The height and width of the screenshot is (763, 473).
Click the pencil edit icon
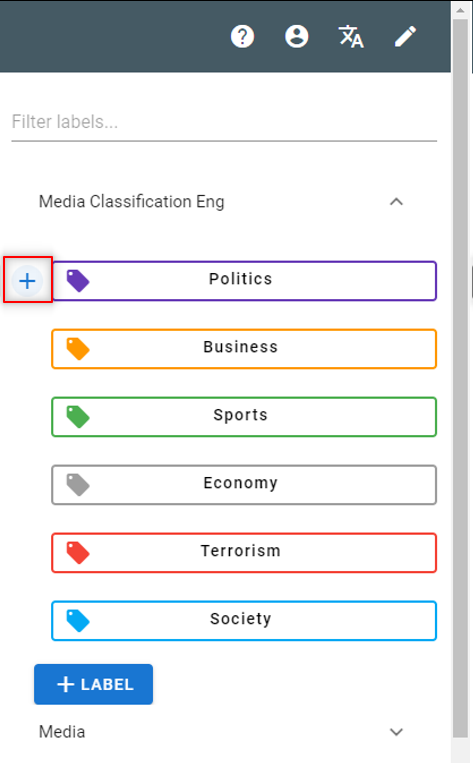(405, 36)
